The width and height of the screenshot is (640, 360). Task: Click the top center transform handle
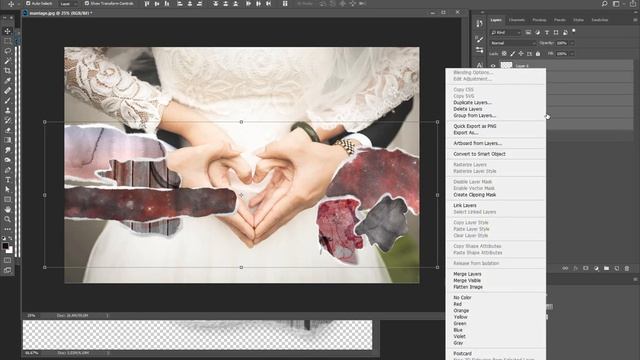click(x=241, y=122)
